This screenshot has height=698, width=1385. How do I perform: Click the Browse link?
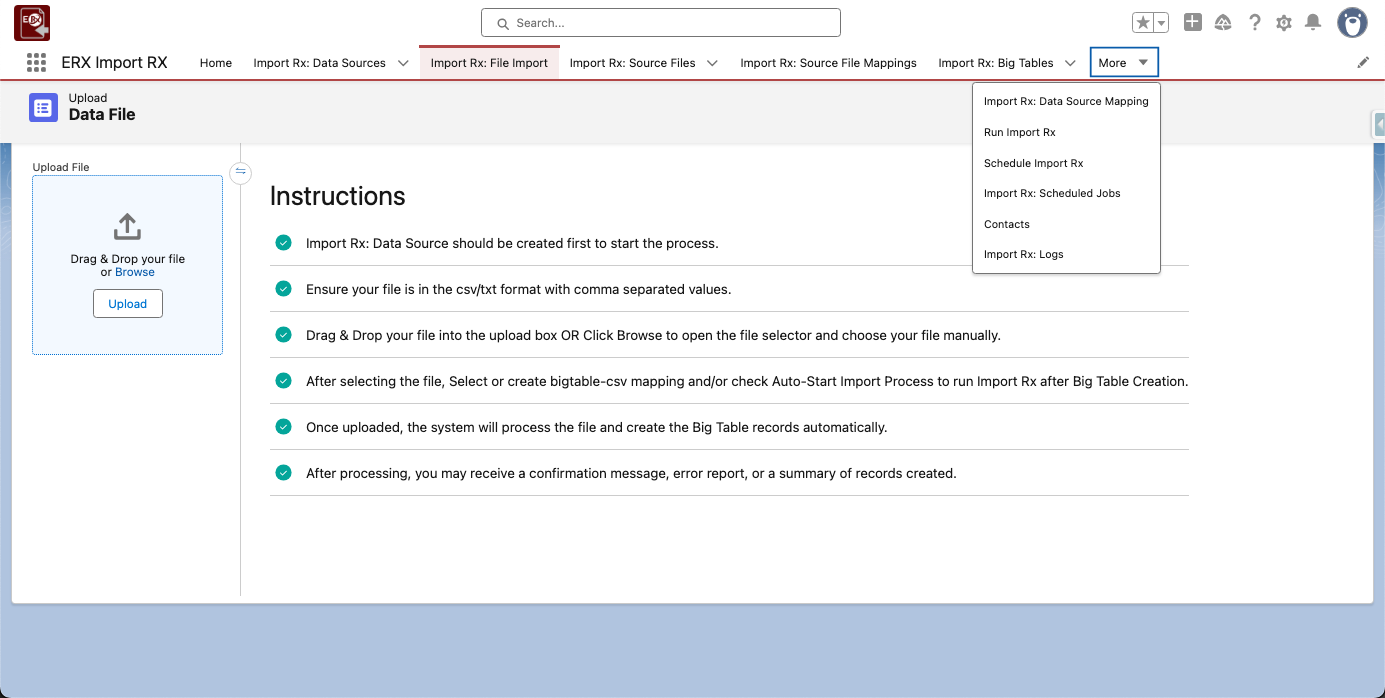coord(135,272)
